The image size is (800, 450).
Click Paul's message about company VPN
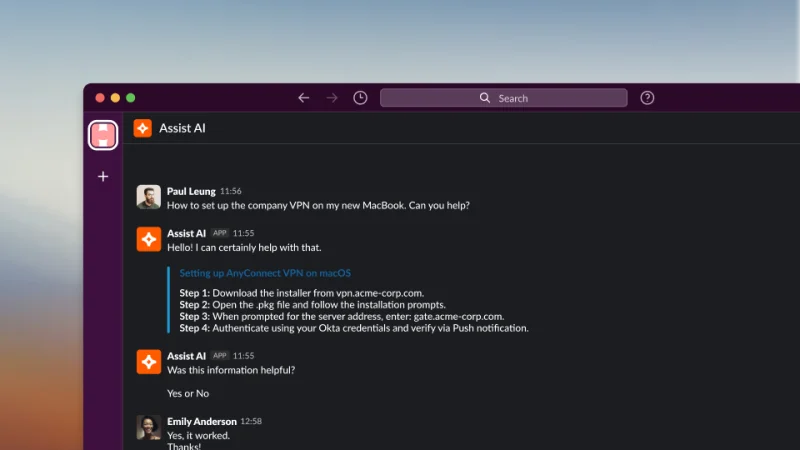[318, 205]
